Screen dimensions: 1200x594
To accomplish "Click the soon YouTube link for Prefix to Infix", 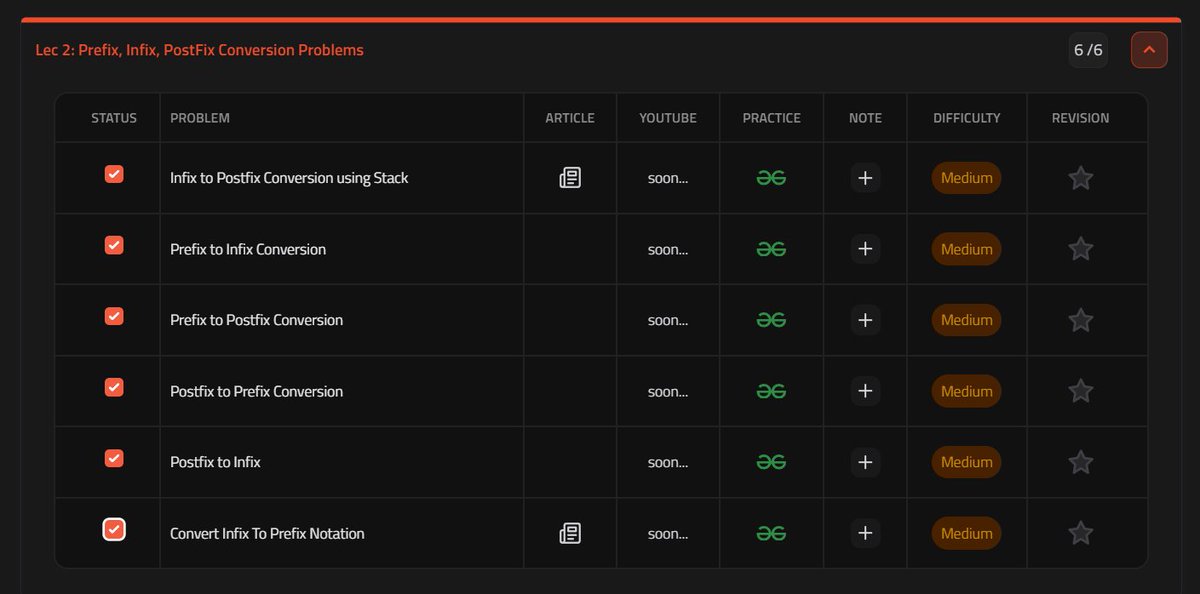I will [666, 249].
